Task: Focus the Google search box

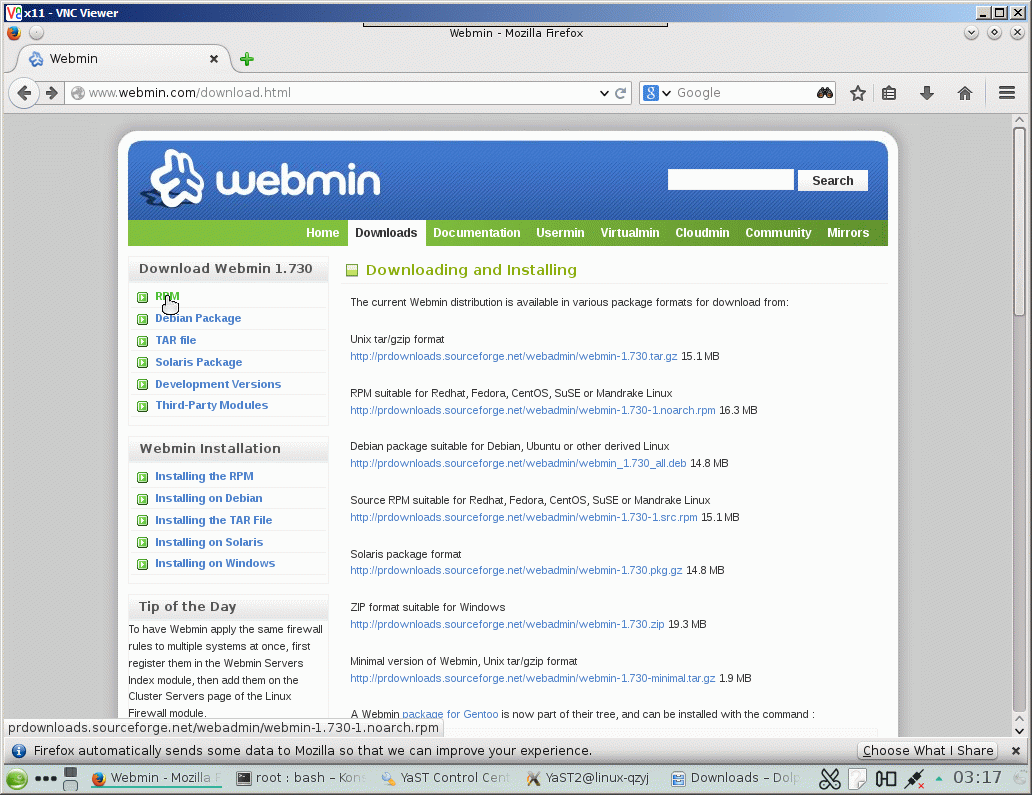Action: pyautogui.click(x=744, y=93)
